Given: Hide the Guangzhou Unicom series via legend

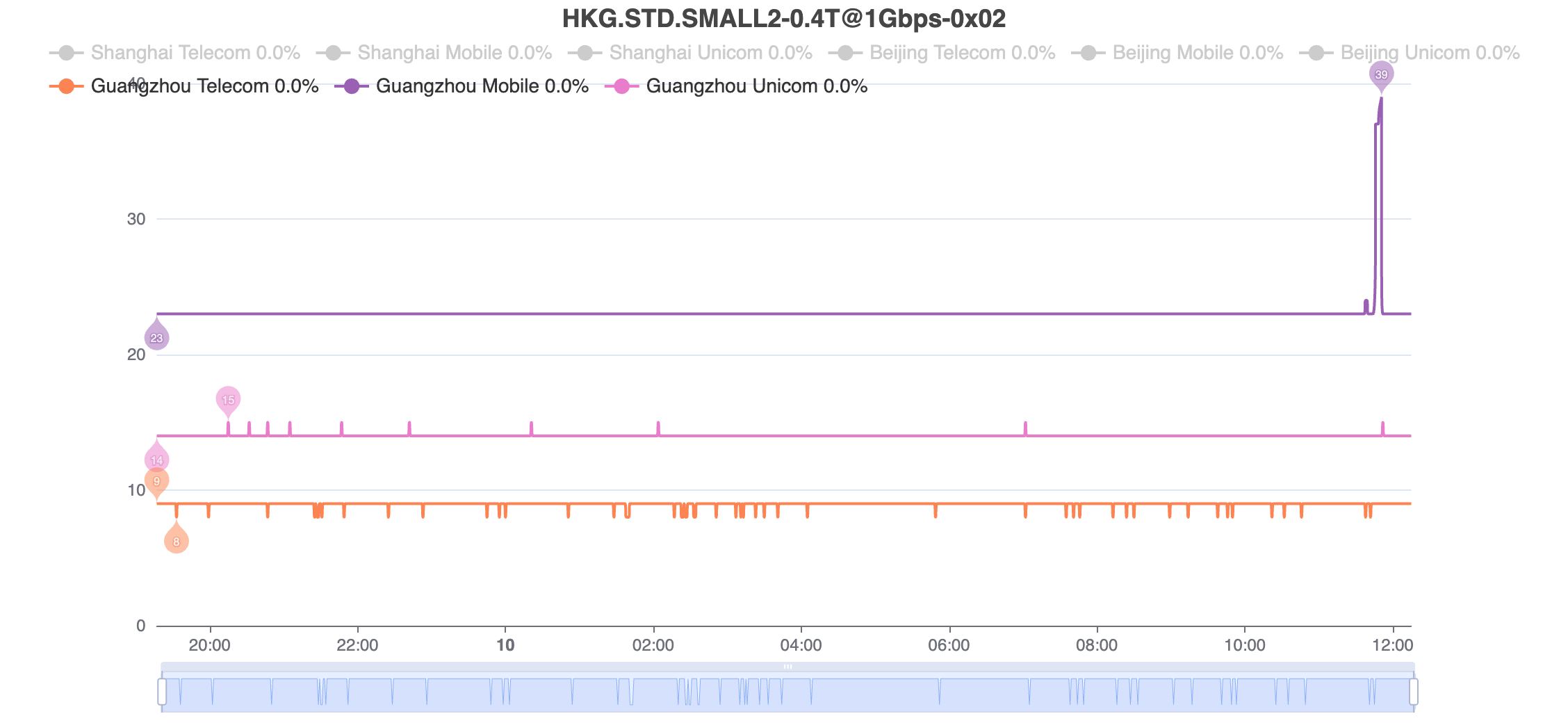Looking at the screenshot, I should (736, 86).
